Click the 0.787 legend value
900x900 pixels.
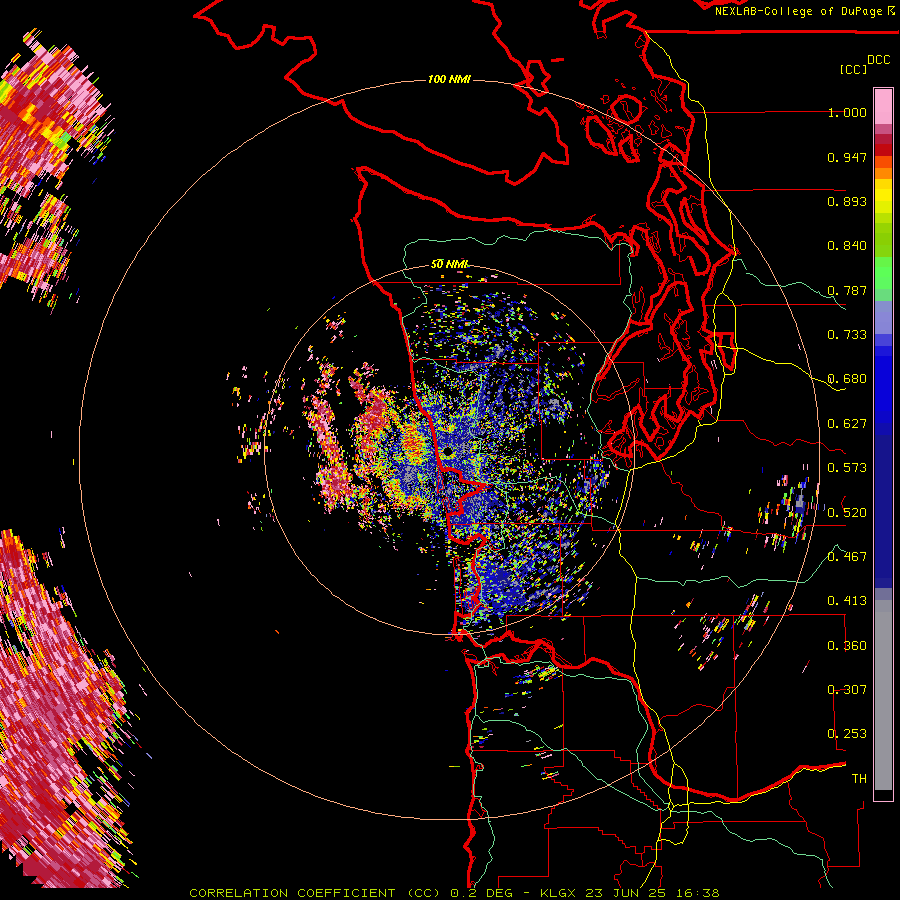847,290
